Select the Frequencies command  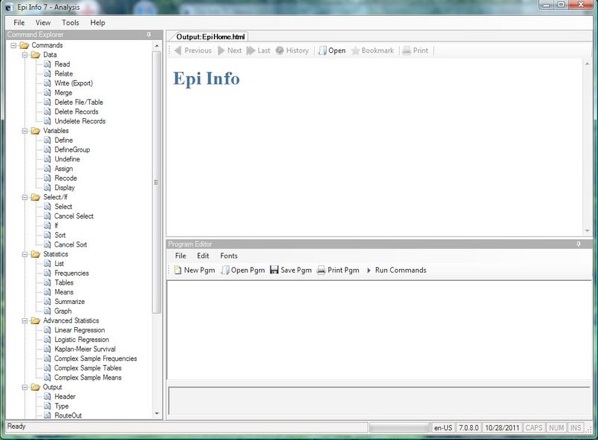tap(72, 273)
